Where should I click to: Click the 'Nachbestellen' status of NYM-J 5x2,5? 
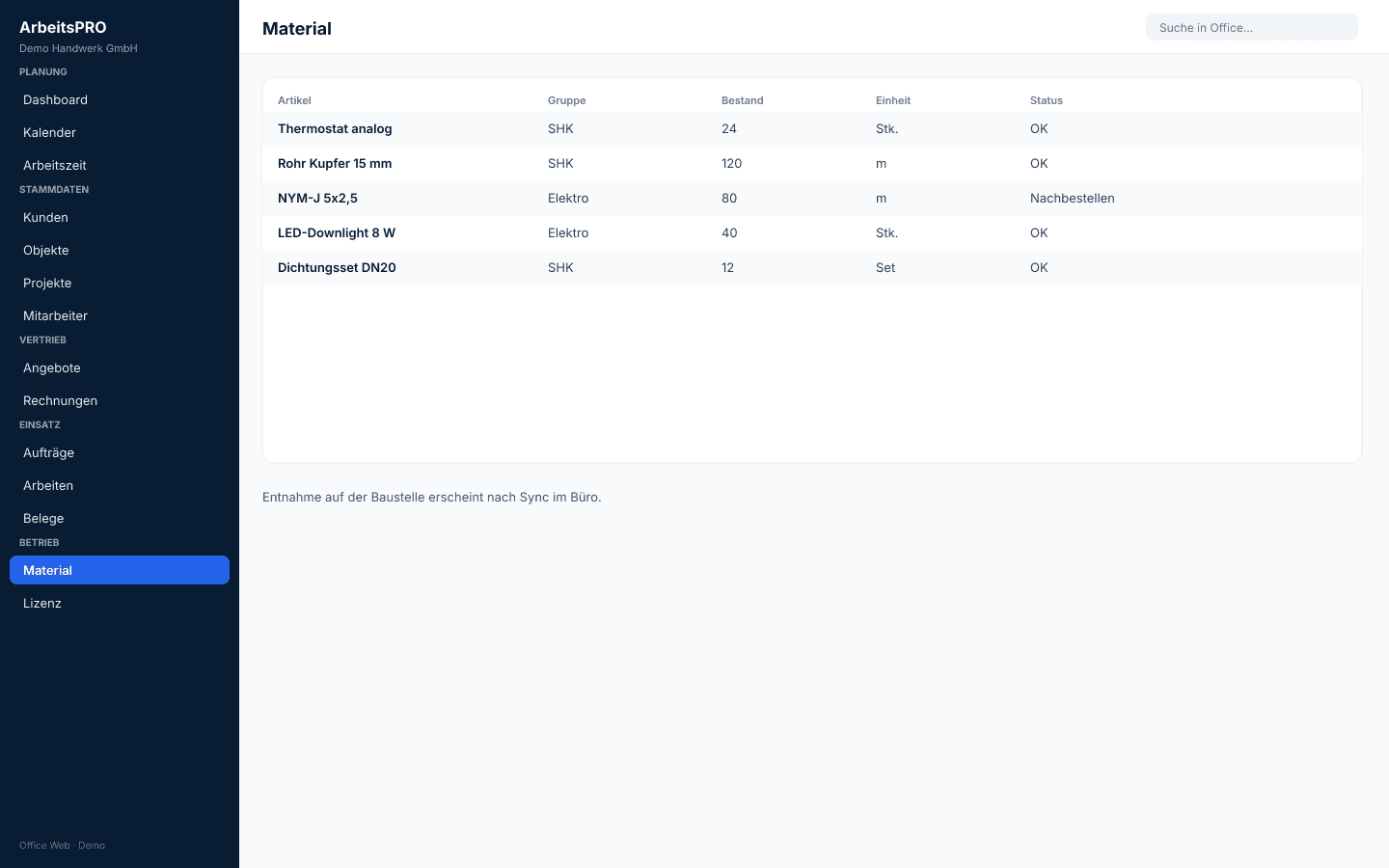point(1073,198)
